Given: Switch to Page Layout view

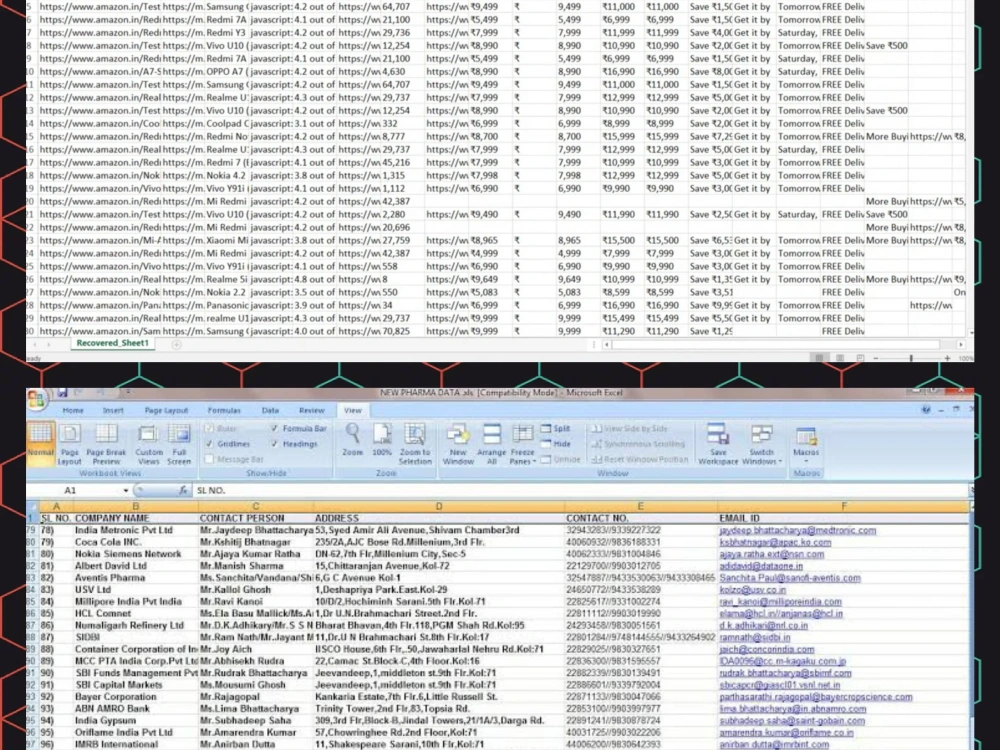Looking at the screenshot, I should [x=70, y=443].
